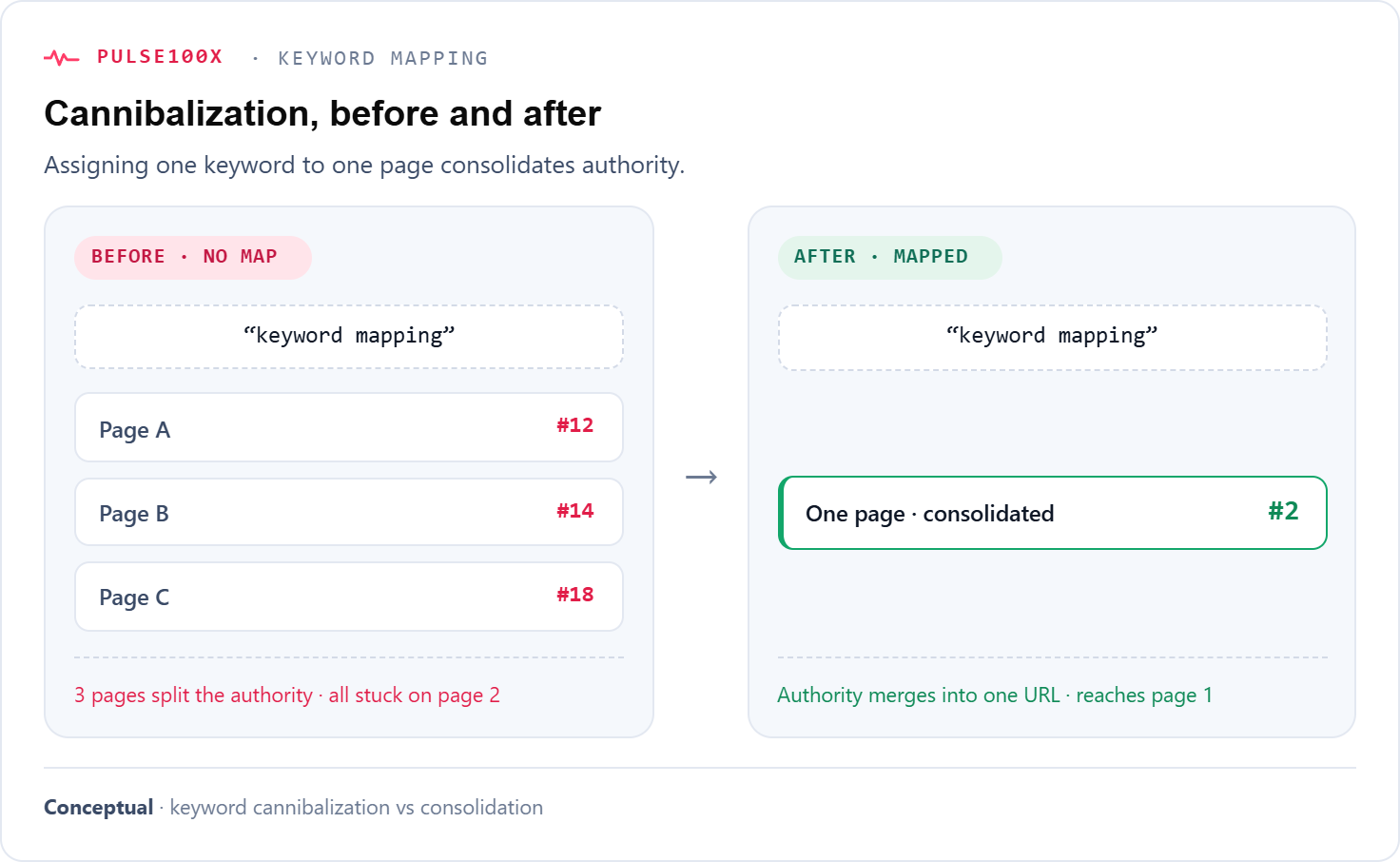Open the Page A row

click(x=349, y=427)
